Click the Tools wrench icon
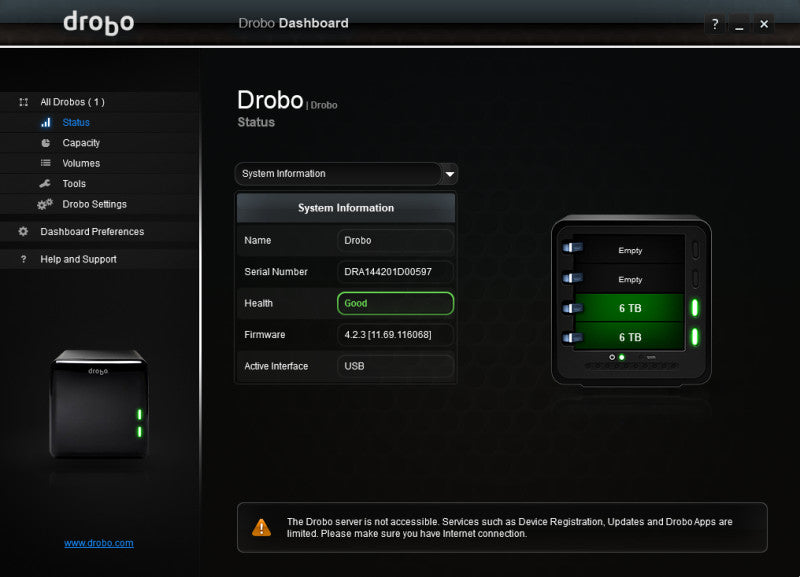800x577 pixels. (45, 184)
